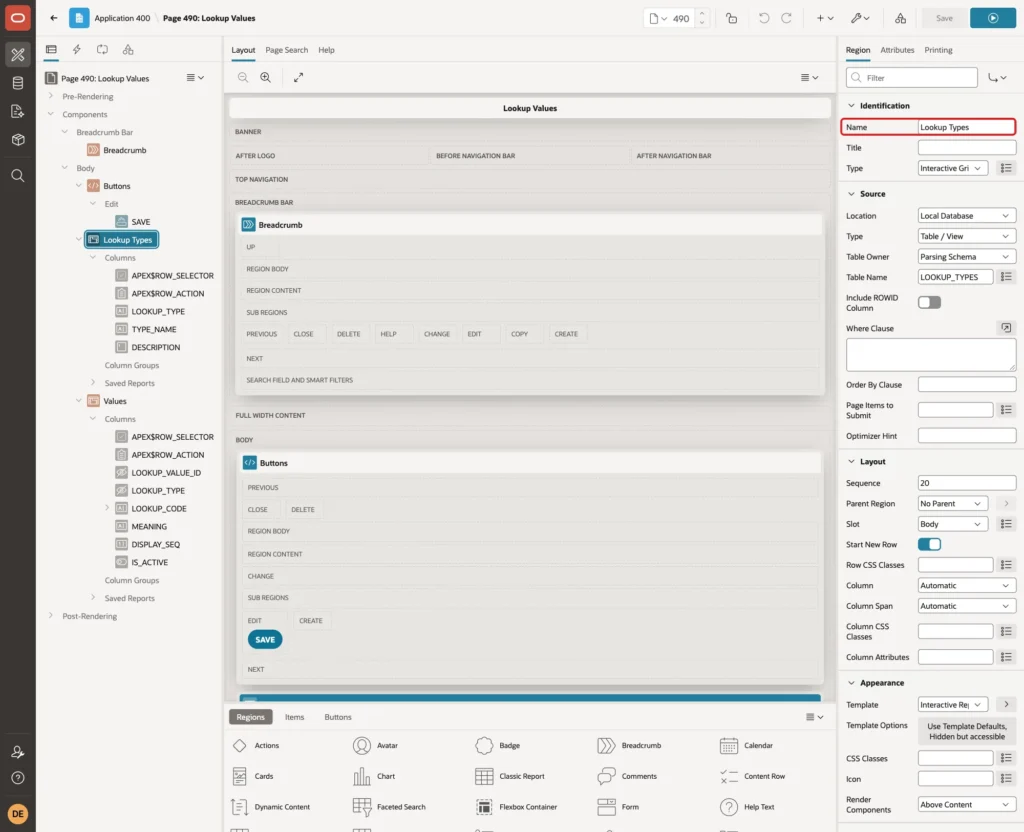Click the Order By Clause field
1024x832 pixels.
[x=967, y=384]
